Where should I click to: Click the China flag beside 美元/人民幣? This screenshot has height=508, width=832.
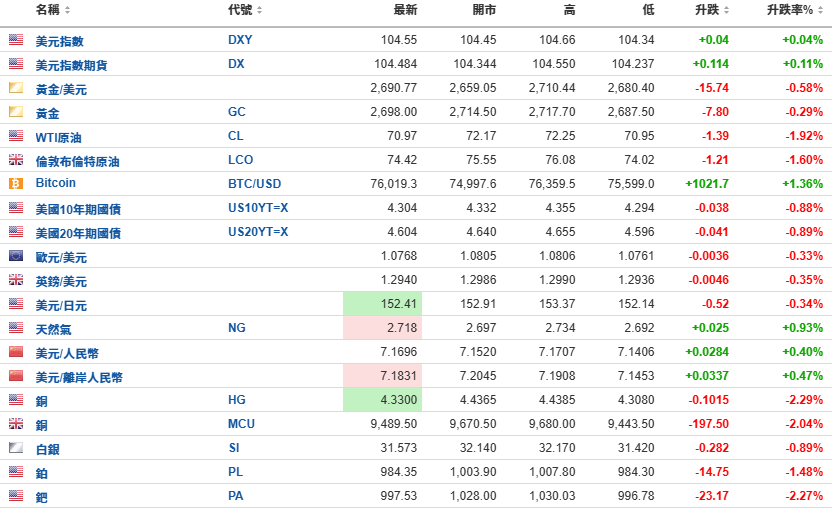(x=16, y=351)
